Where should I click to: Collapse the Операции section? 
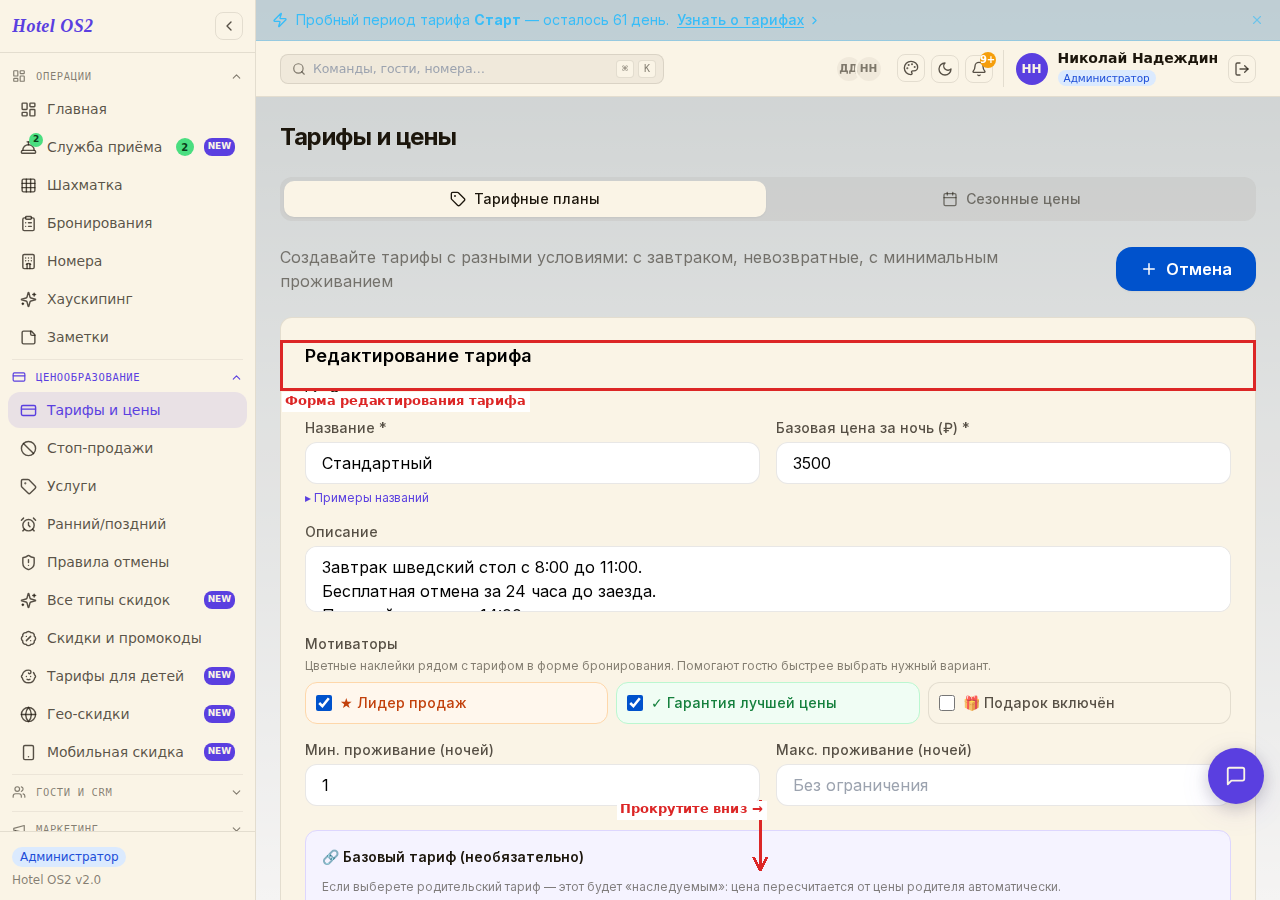click(x=127, y=76)
